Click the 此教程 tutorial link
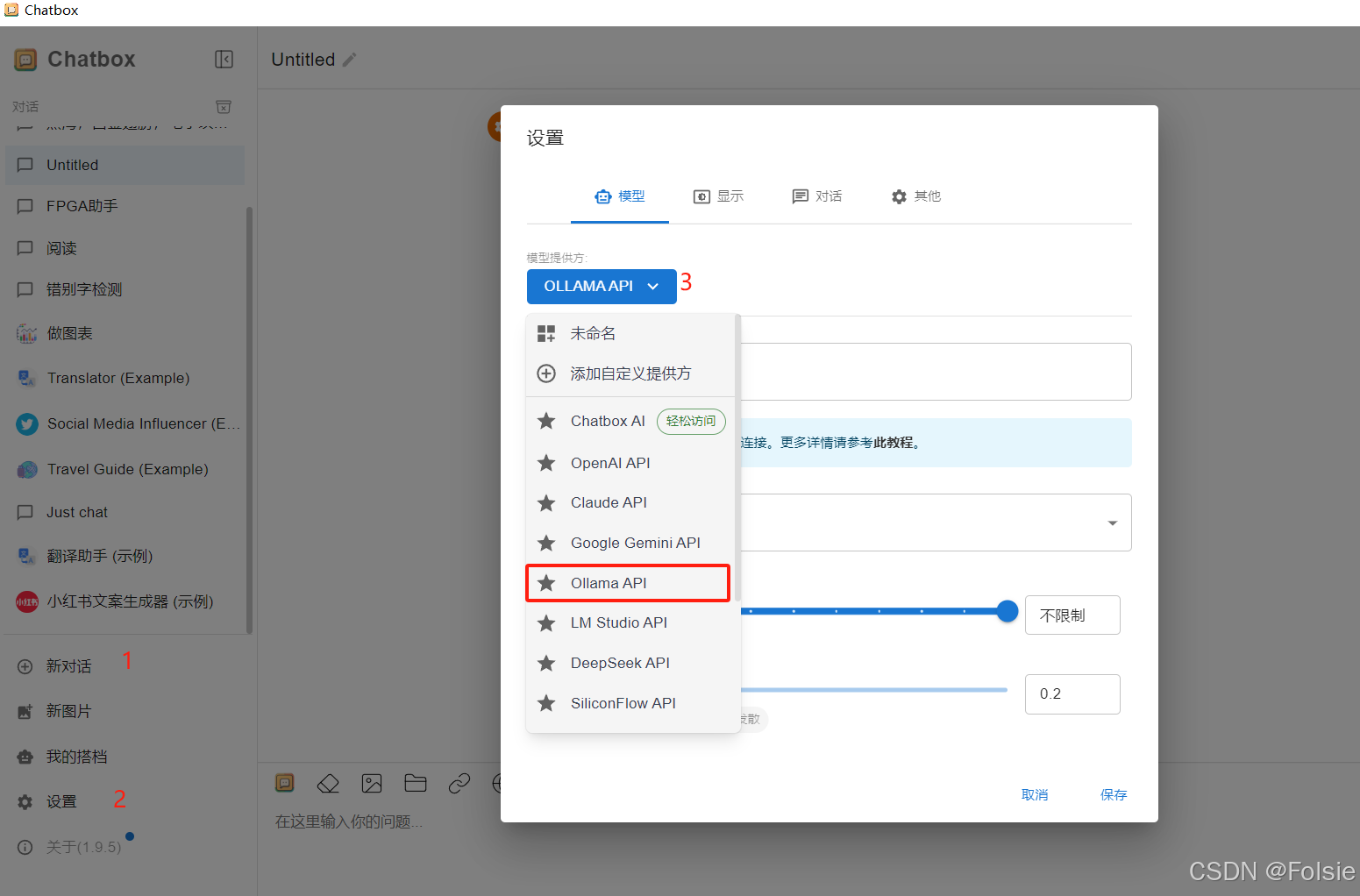Image resolution: width=1360 pixels, height=896 pixels. point(893,443)
